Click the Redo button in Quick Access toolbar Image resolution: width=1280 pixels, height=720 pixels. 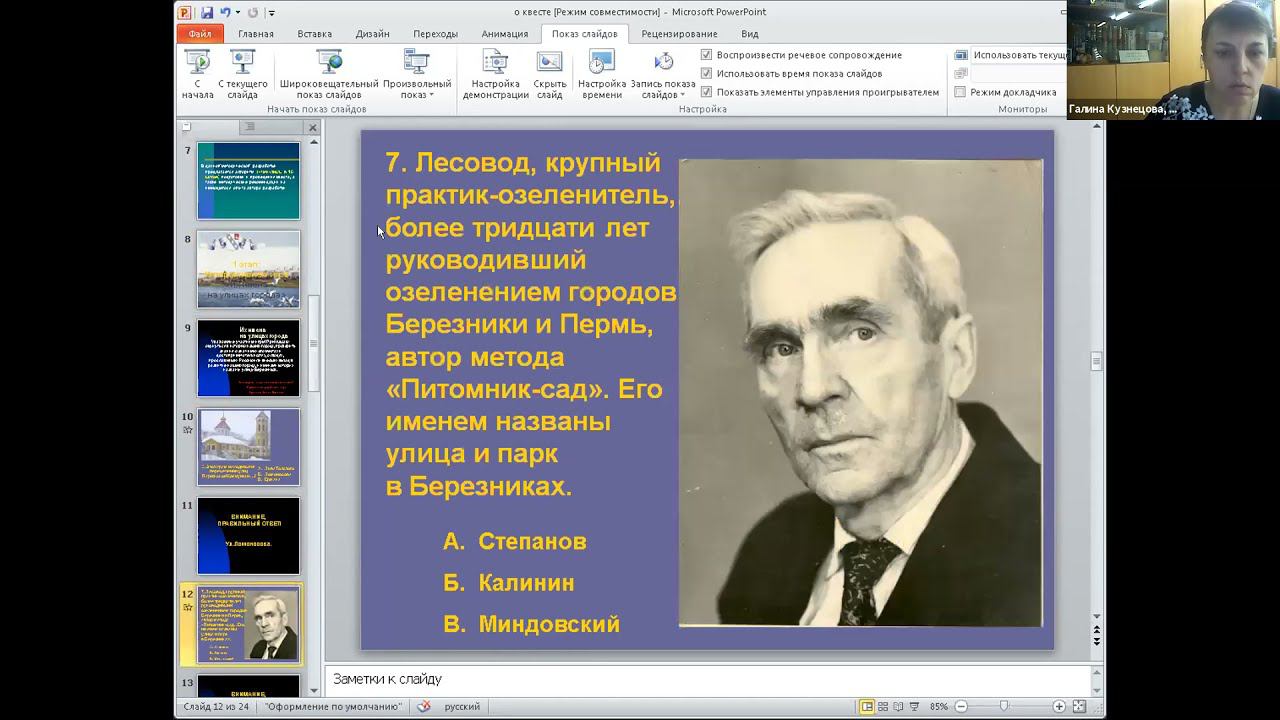tap(252, 12)
